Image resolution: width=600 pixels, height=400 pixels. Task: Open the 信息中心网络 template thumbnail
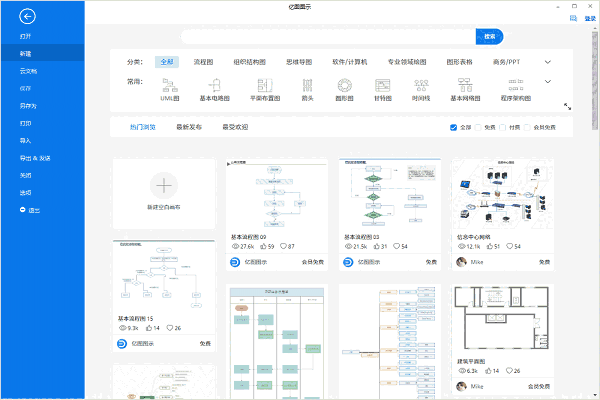click(502, 194)
